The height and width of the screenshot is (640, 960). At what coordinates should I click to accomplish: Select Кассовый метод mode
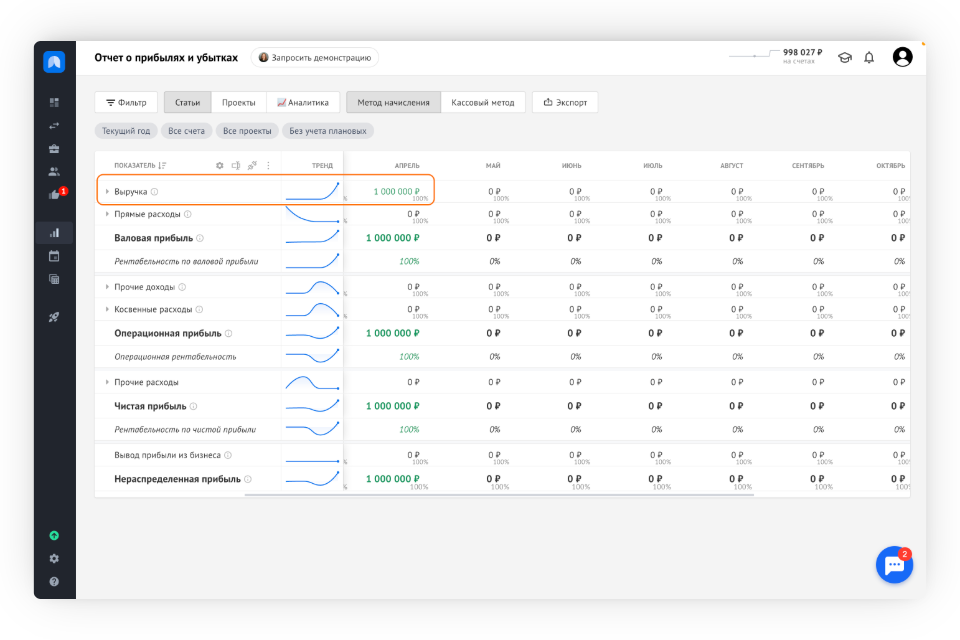(x=483, y=102)
